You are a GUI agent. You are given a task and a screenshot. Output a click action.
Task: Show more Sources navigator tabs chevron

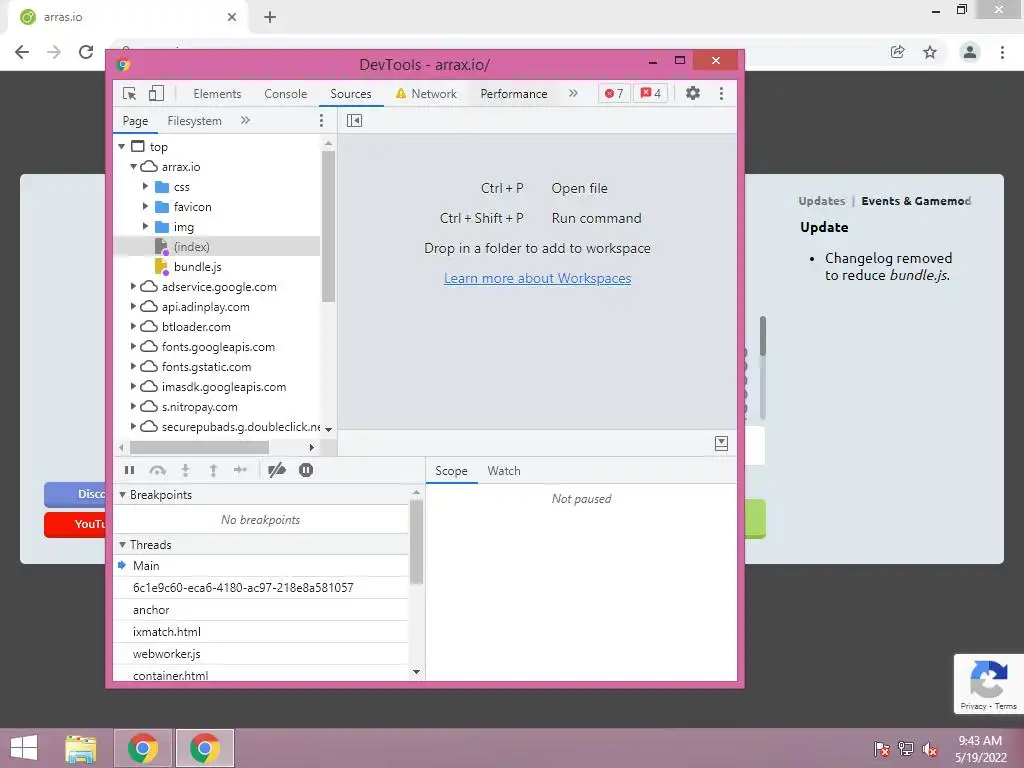(x=246, y=120)
